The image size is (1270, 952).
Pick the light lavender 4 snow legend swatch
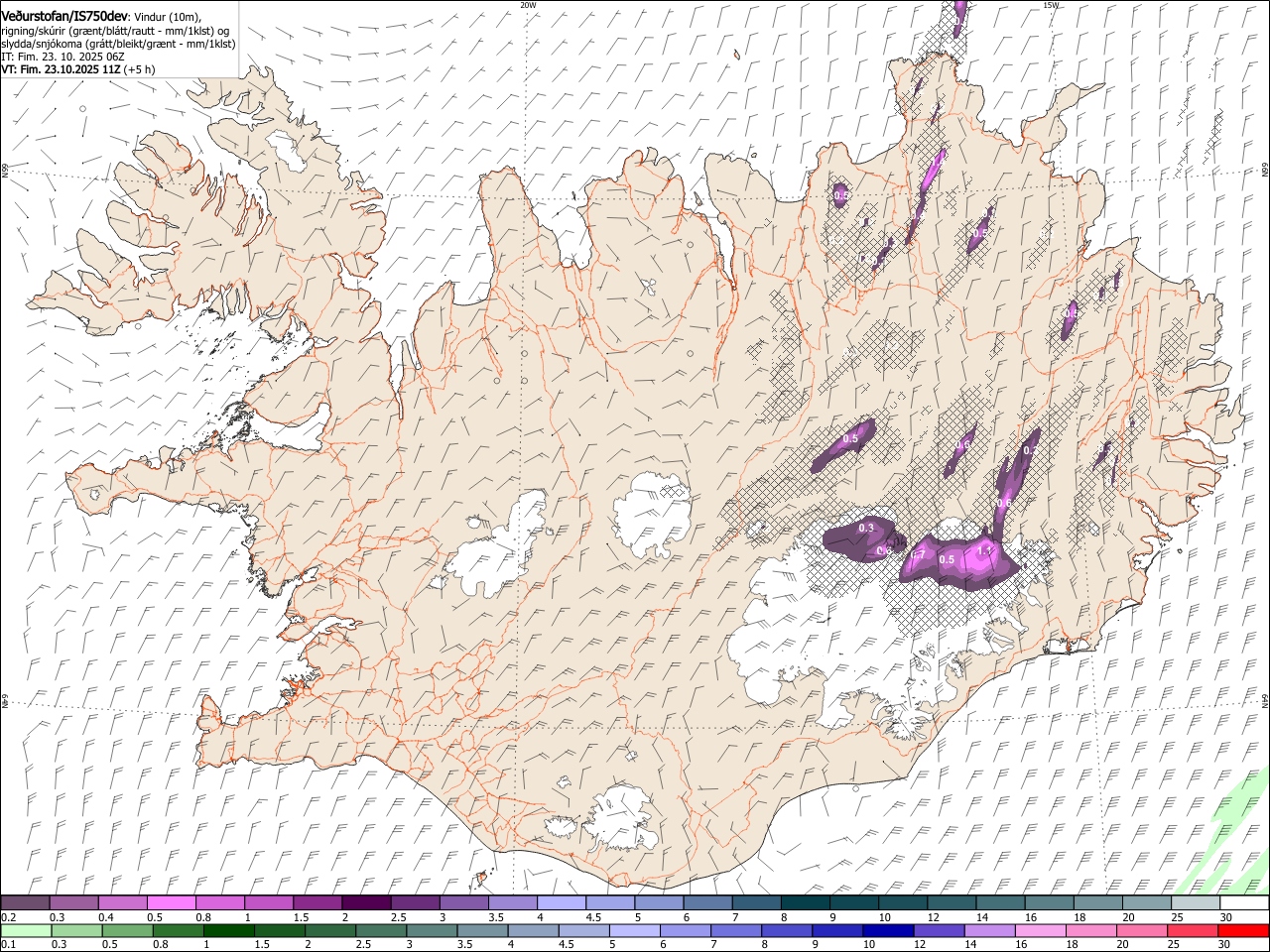(562, 903)
